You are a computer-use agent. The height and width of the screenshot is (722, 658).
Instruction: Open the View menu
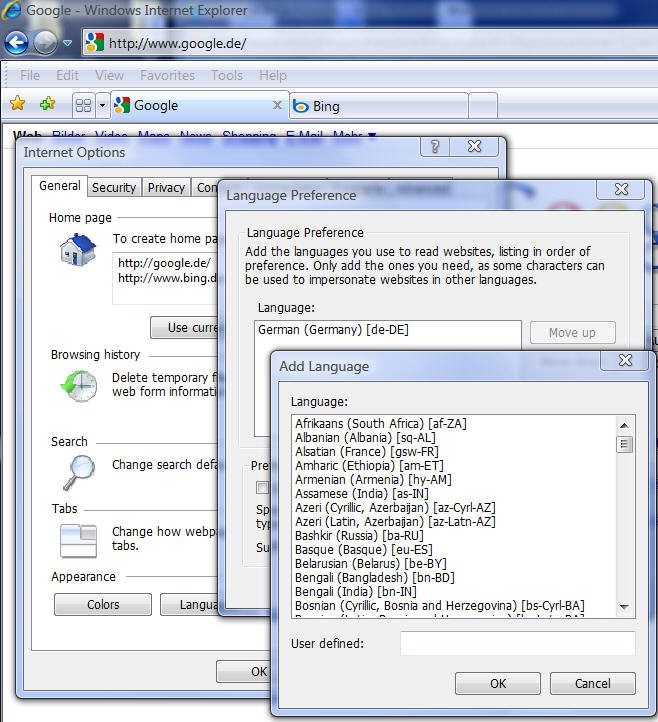click(109, 75)
